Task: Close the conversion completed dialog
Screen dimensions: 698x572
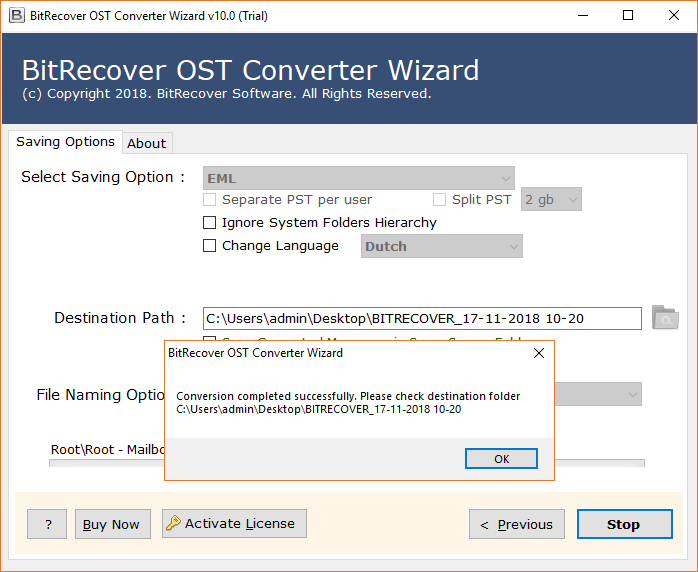Action: point(539,353)
